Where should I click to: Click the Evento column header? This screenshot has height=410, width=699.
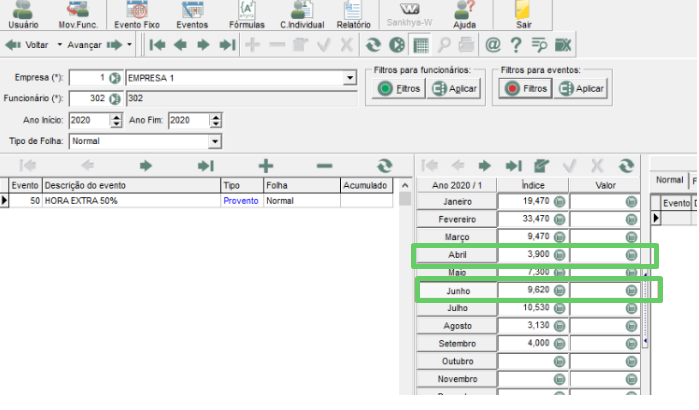coord(25,185)
